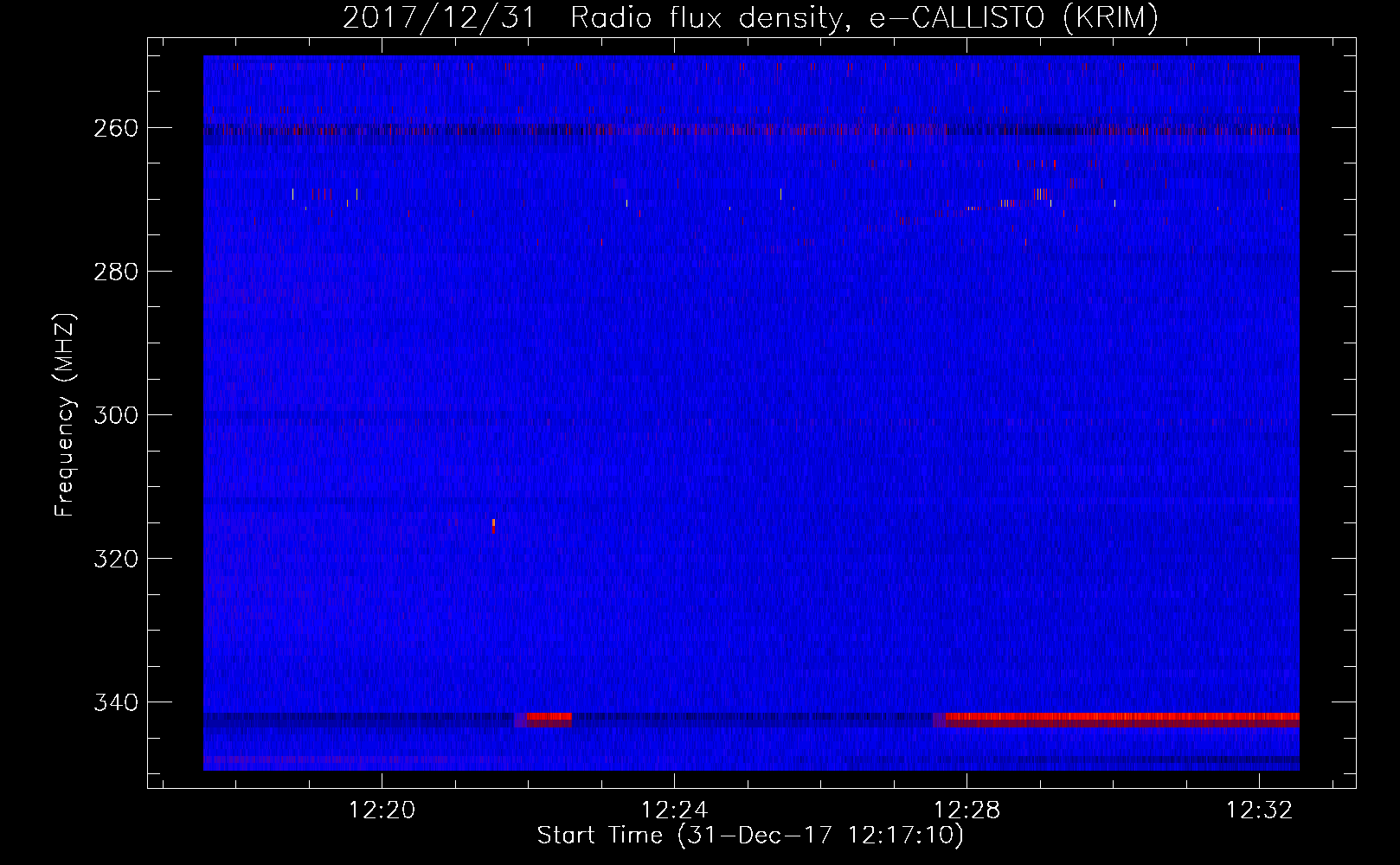Click the 280 frequency tick label
The width and height of the screenshot is (1400, 865).
pos(115,272)
